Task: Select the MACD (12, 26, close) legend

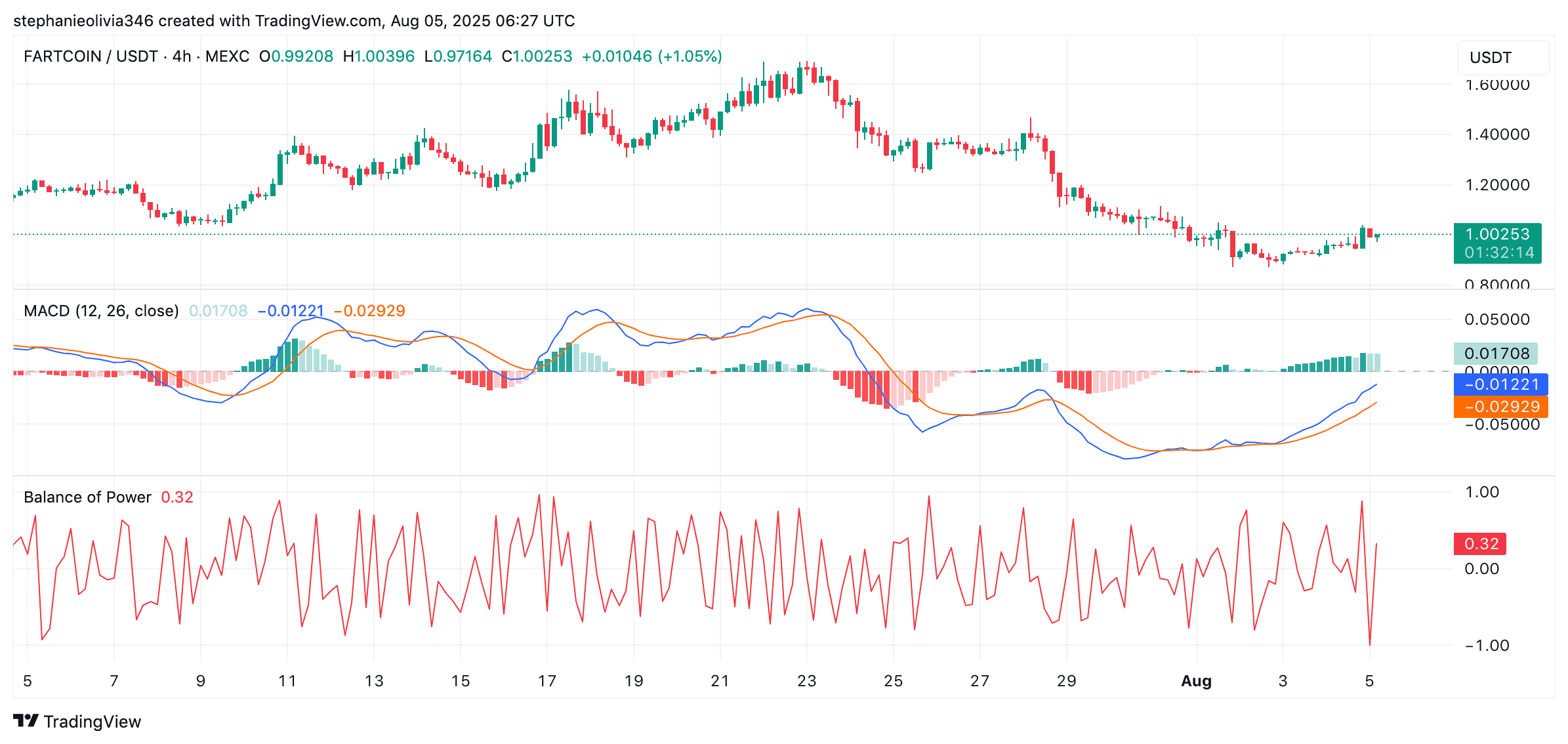Action: 101,311
